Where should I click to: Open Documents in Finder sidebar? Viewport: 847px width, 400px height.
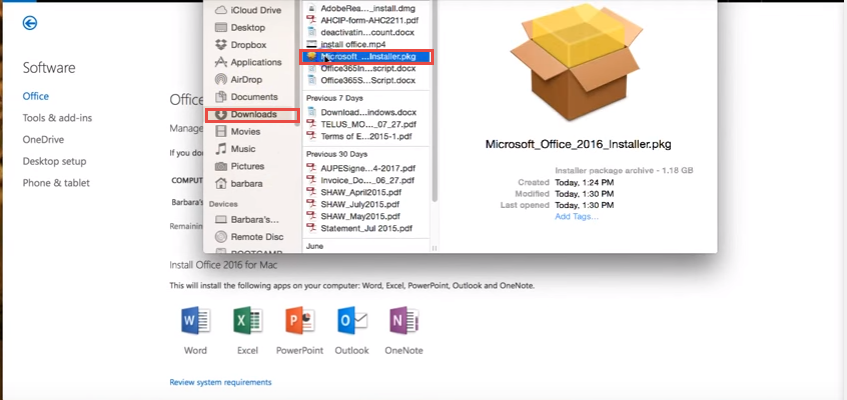click(x=246, y=97)
